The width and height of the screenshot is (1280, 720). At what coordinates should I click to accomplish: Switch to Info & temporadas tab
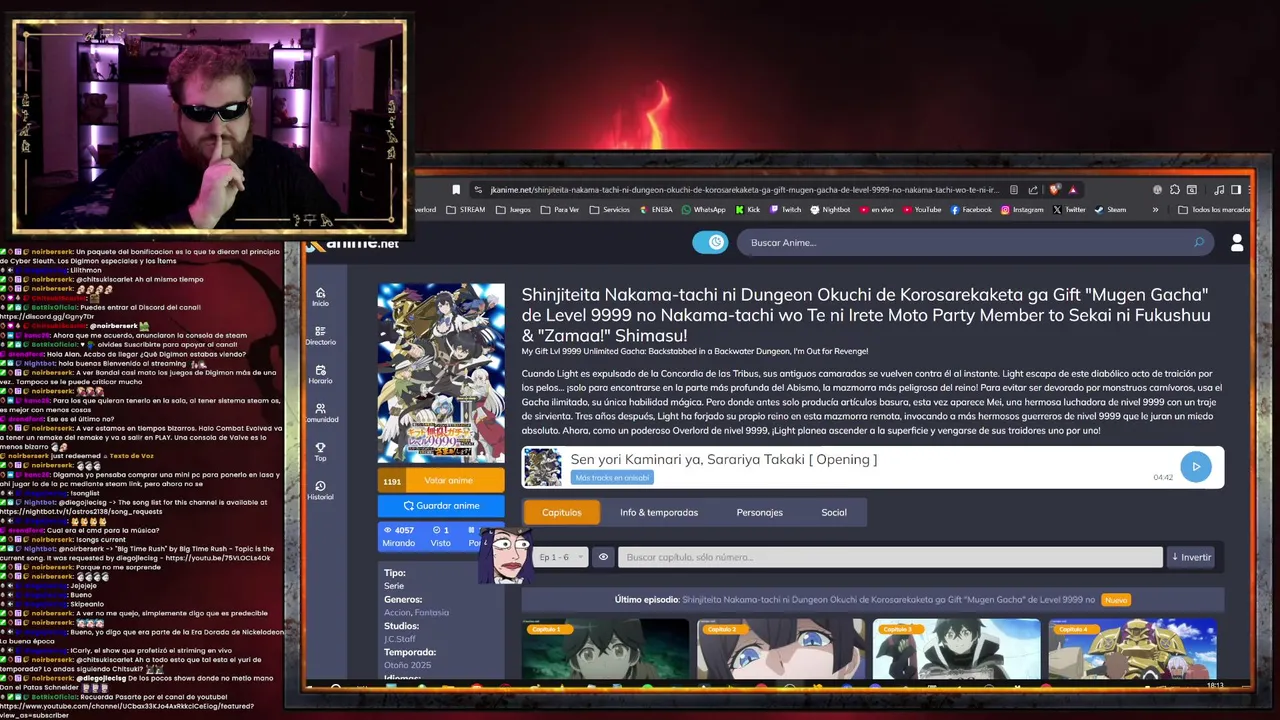(658, 512)
